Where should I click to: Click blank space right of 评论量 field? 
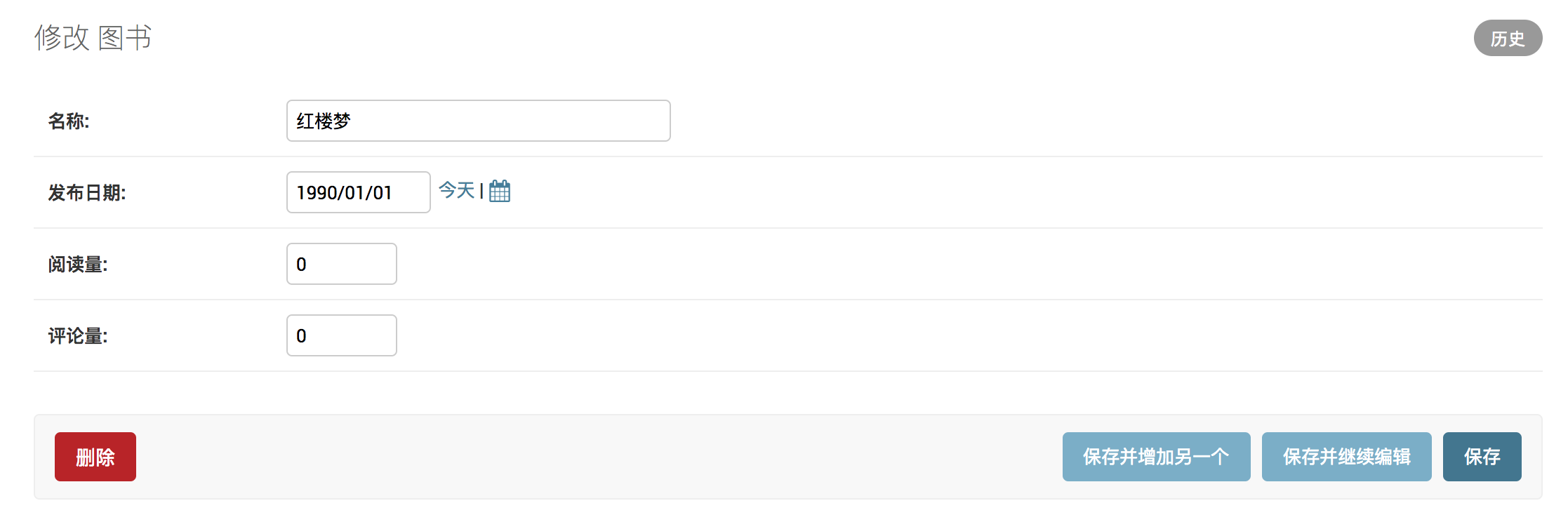842,335
